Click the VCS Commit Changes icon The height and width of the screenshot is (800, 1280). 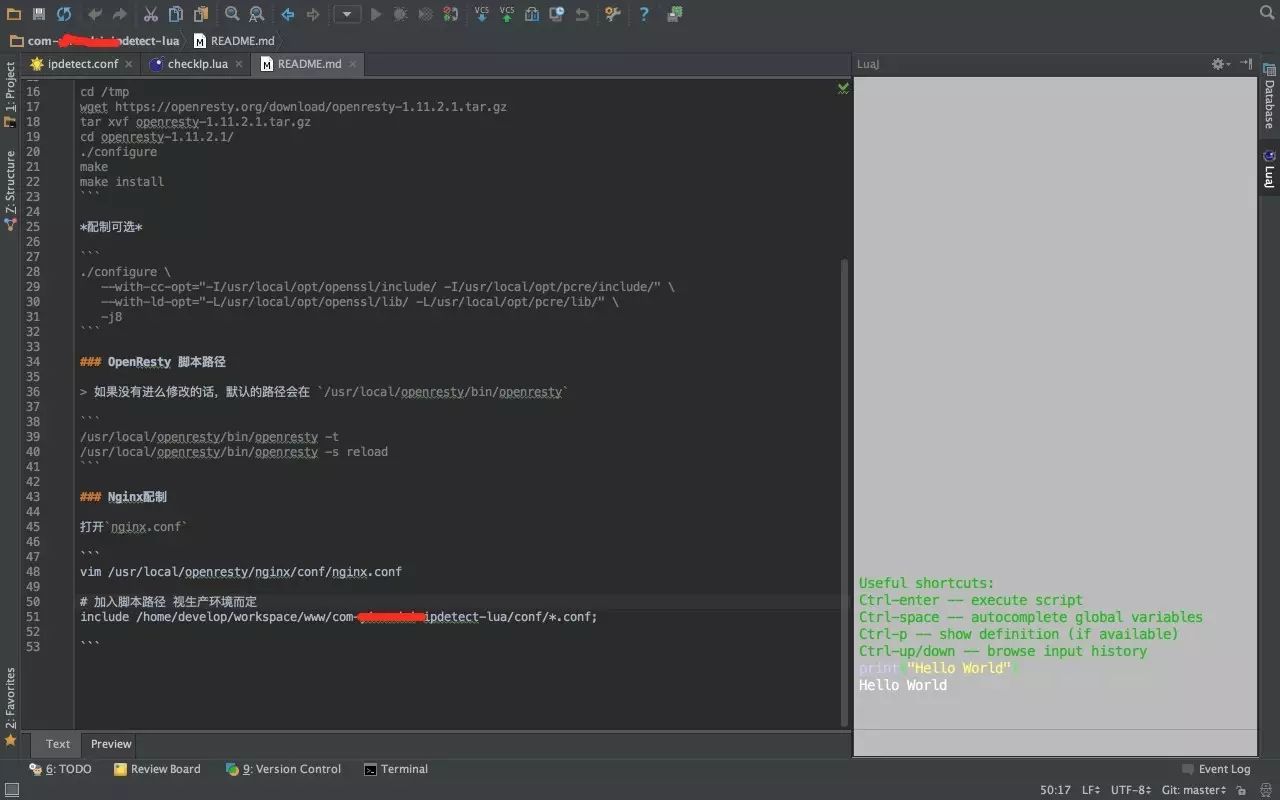click(507, 14)
